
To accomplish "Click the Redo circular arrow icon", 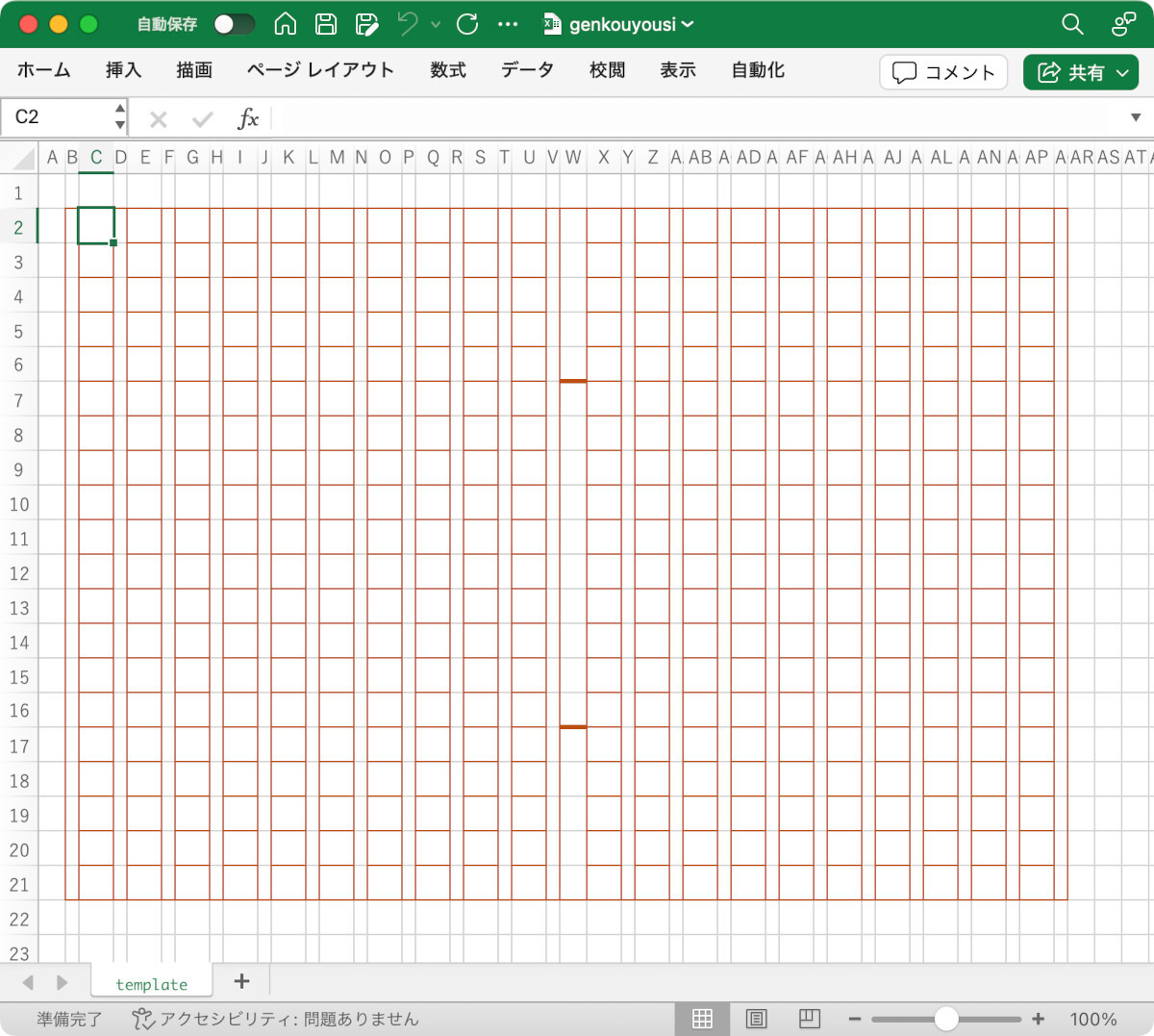I will coord(467,24).
